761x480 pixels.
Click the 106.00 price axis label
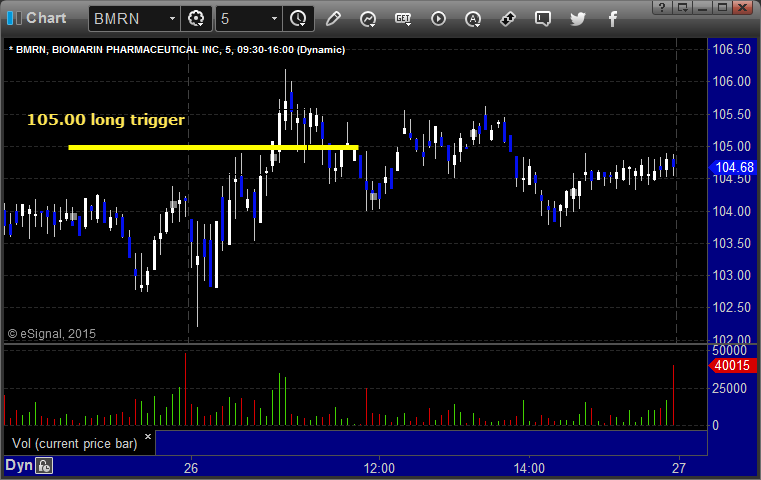point(731,82)
